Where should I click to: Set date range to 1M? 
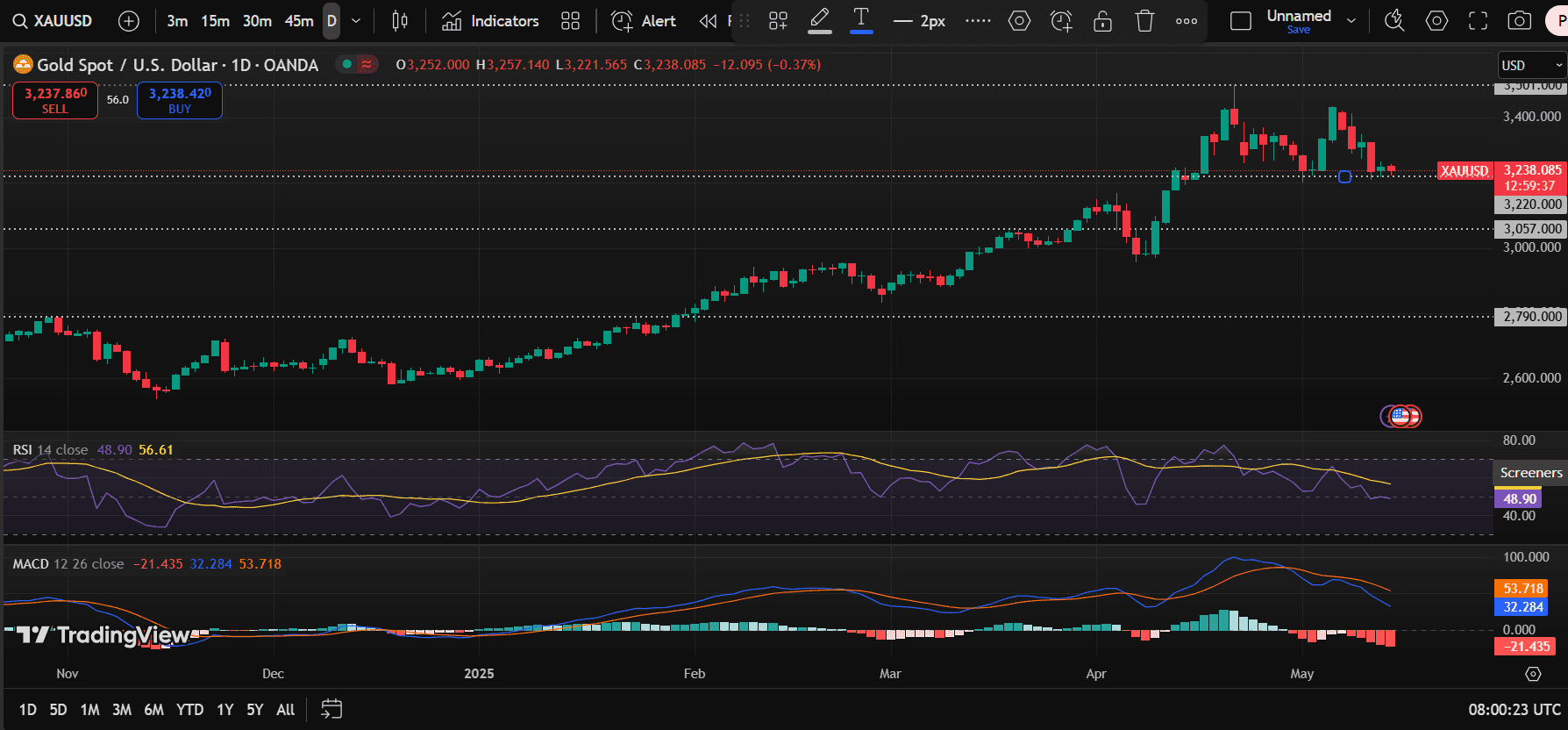pos(89,709)
